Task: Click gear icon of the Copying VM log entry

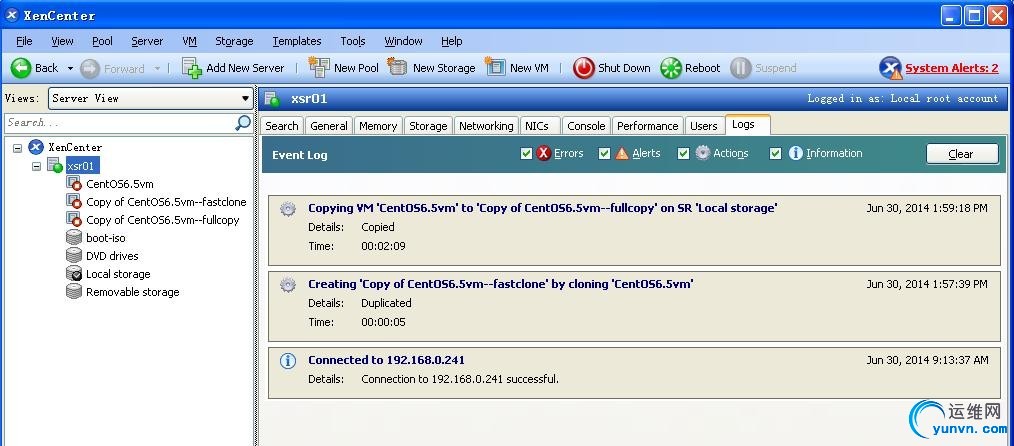Action: (288, 209)
